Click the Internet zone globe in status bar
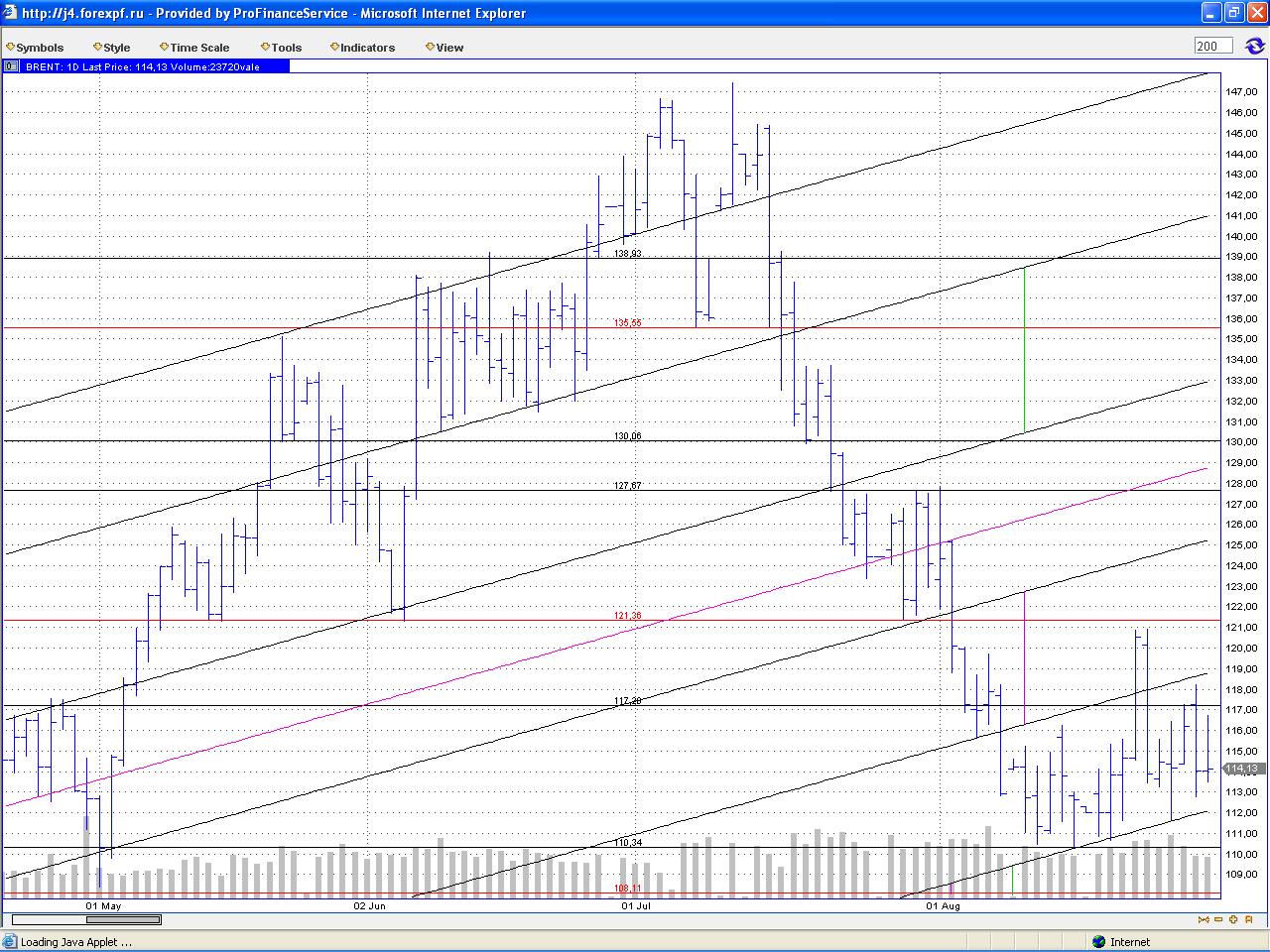 tap(1098, 942)
